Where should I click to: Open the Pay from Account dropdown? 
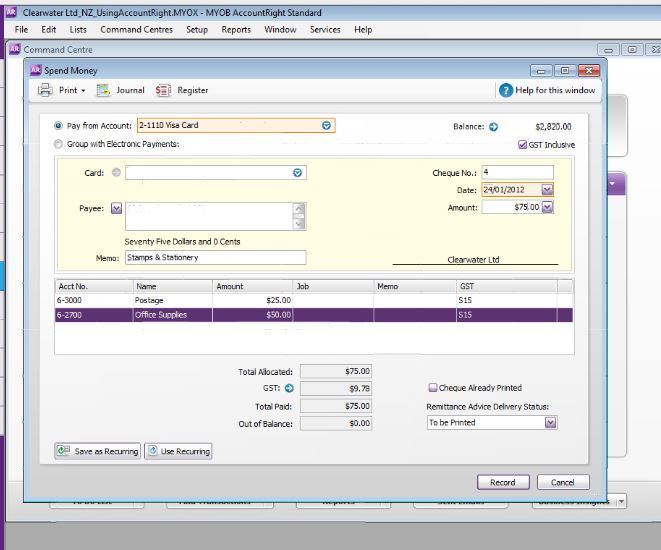(326, 126)
